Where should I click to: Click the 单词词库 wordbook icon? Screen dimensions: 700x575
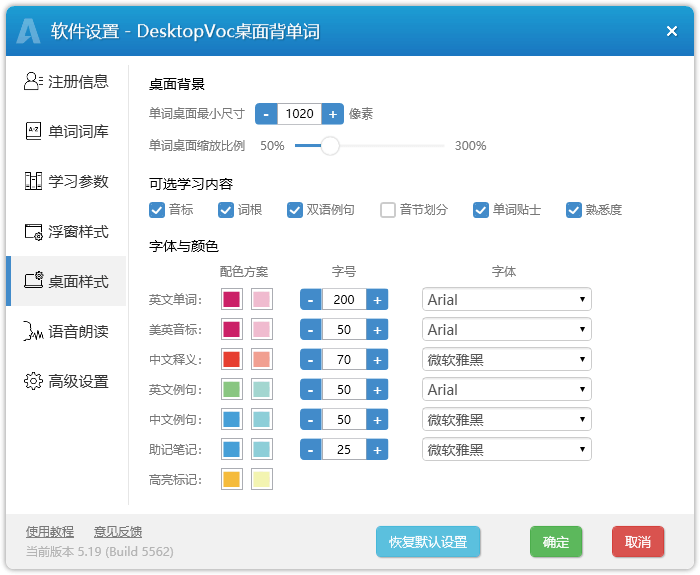click(33, 131)
